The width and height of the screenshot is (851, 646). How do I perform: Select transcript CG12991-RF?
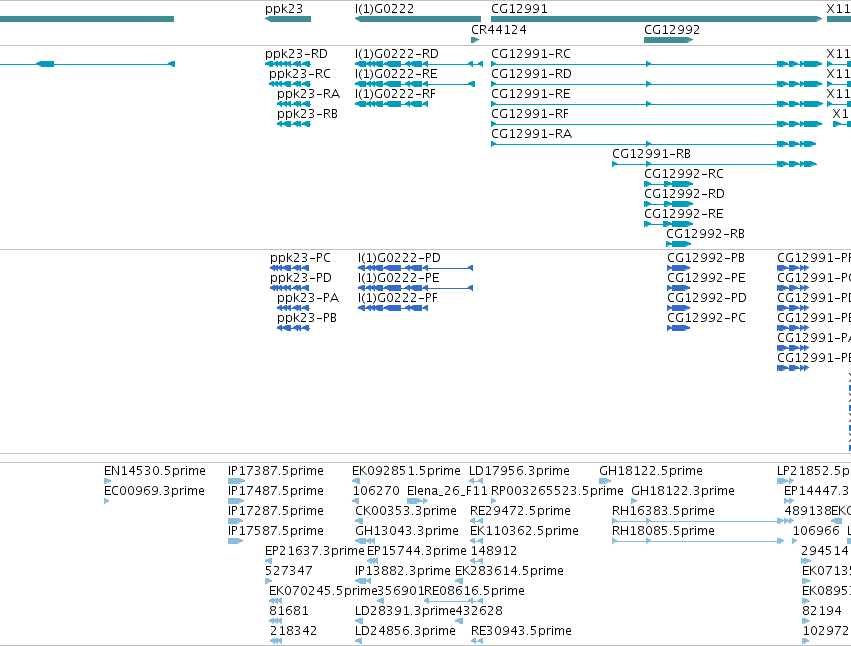pyautogui.click(x=657, y=124)
